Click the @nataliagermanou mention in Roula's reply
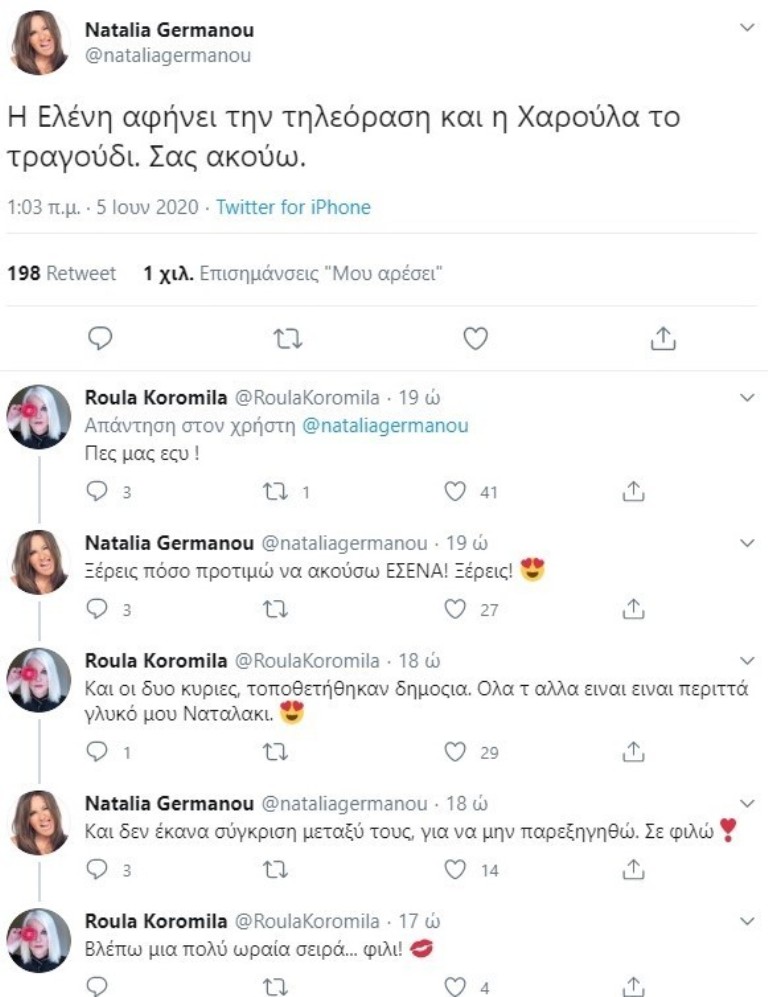The height and width of the screenshot is (997, 768). tap(384, 425)
